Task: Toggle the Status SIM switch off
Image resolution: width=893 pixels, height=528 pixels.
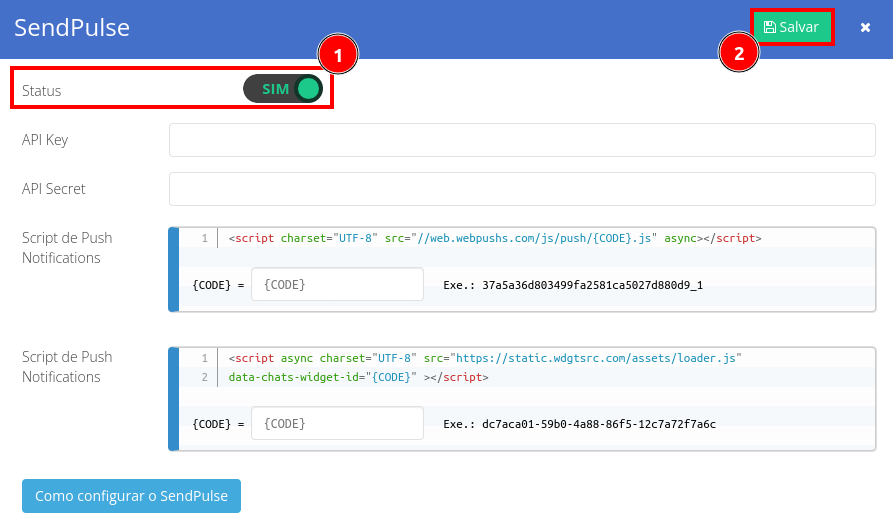Action: (283, 89)
